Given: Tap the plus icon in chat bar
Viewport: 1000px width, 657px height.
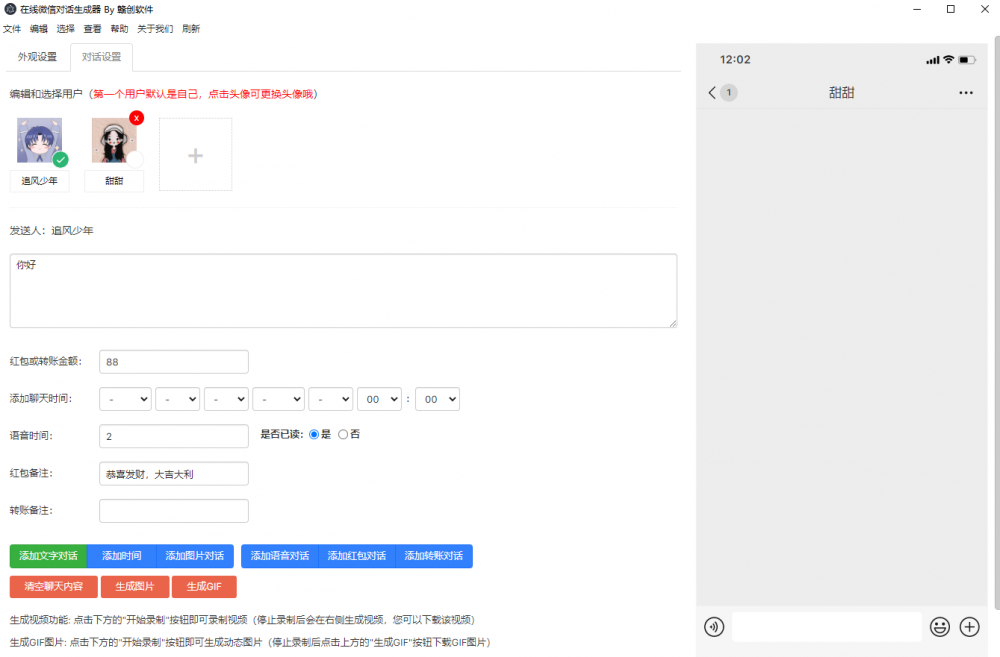Looking at the screenshot, I should 969,627.
